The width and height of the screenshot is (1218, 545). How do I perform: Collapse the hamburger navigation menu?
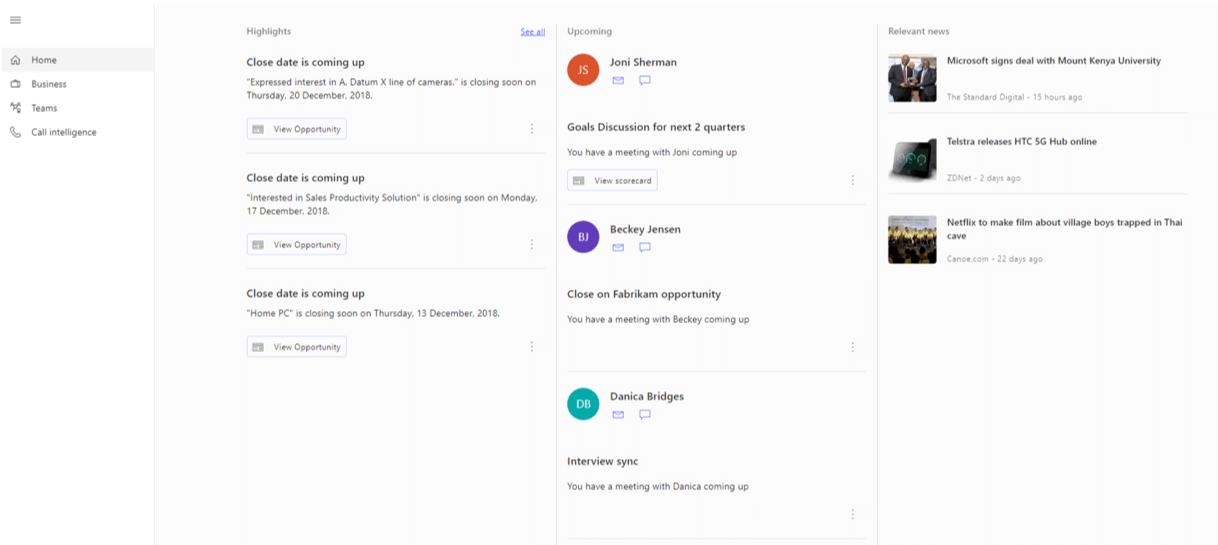(15, 21)
